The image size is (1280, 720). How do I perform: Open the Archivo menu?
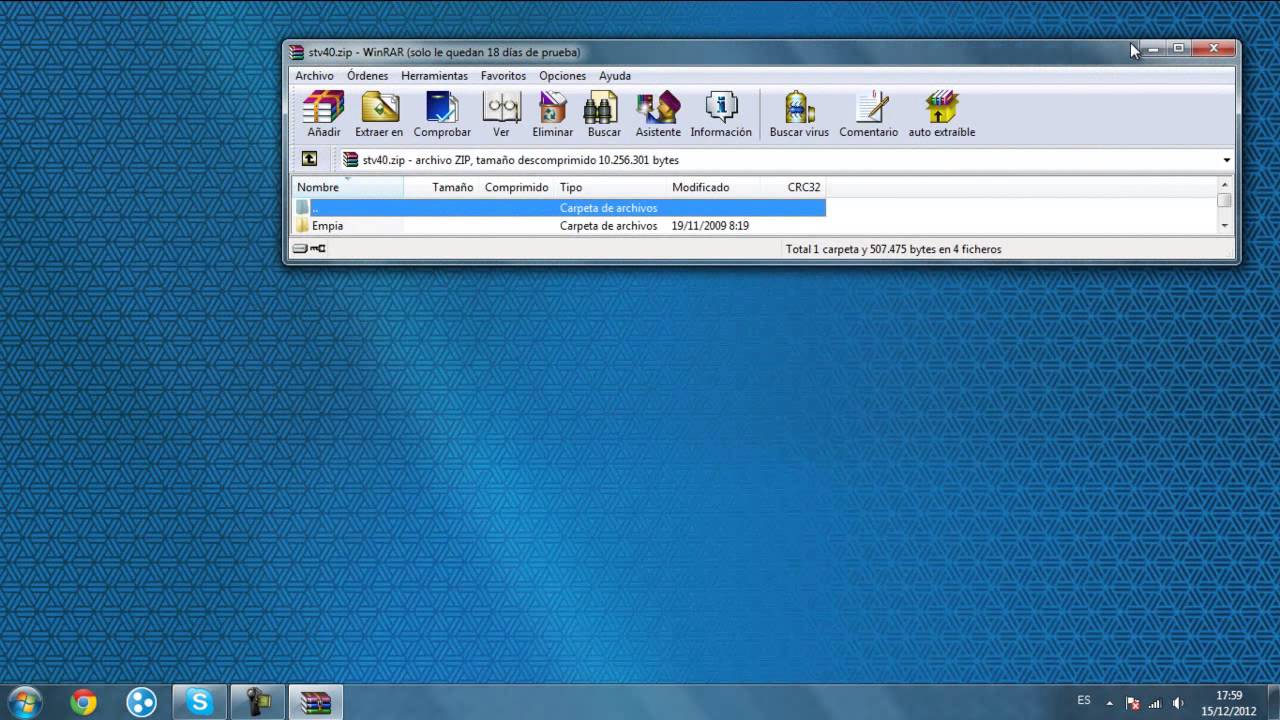pyautogui.click(x=314, y=76)
